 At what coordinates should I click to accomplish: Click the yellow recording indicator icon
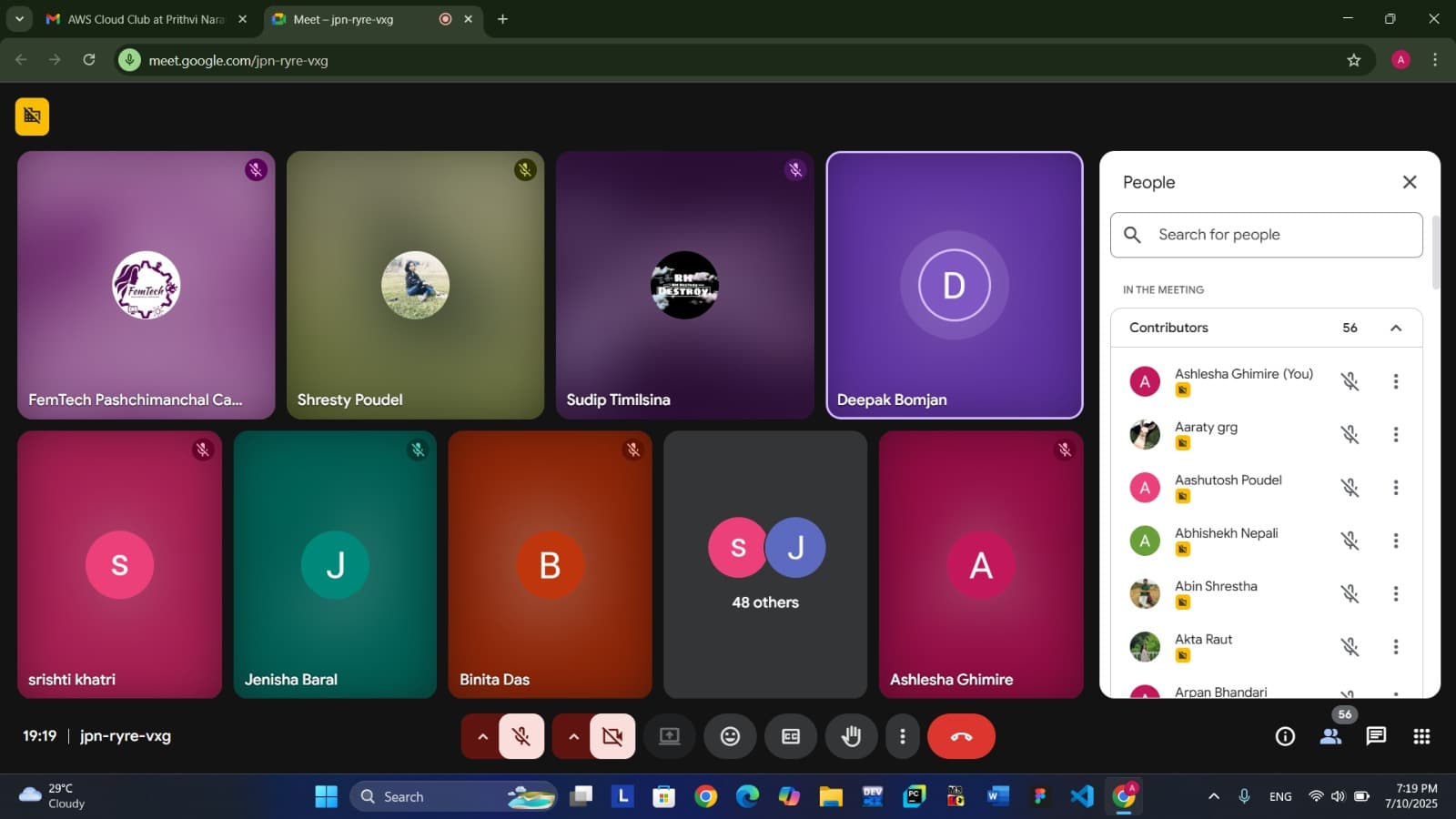pos(32,116)
